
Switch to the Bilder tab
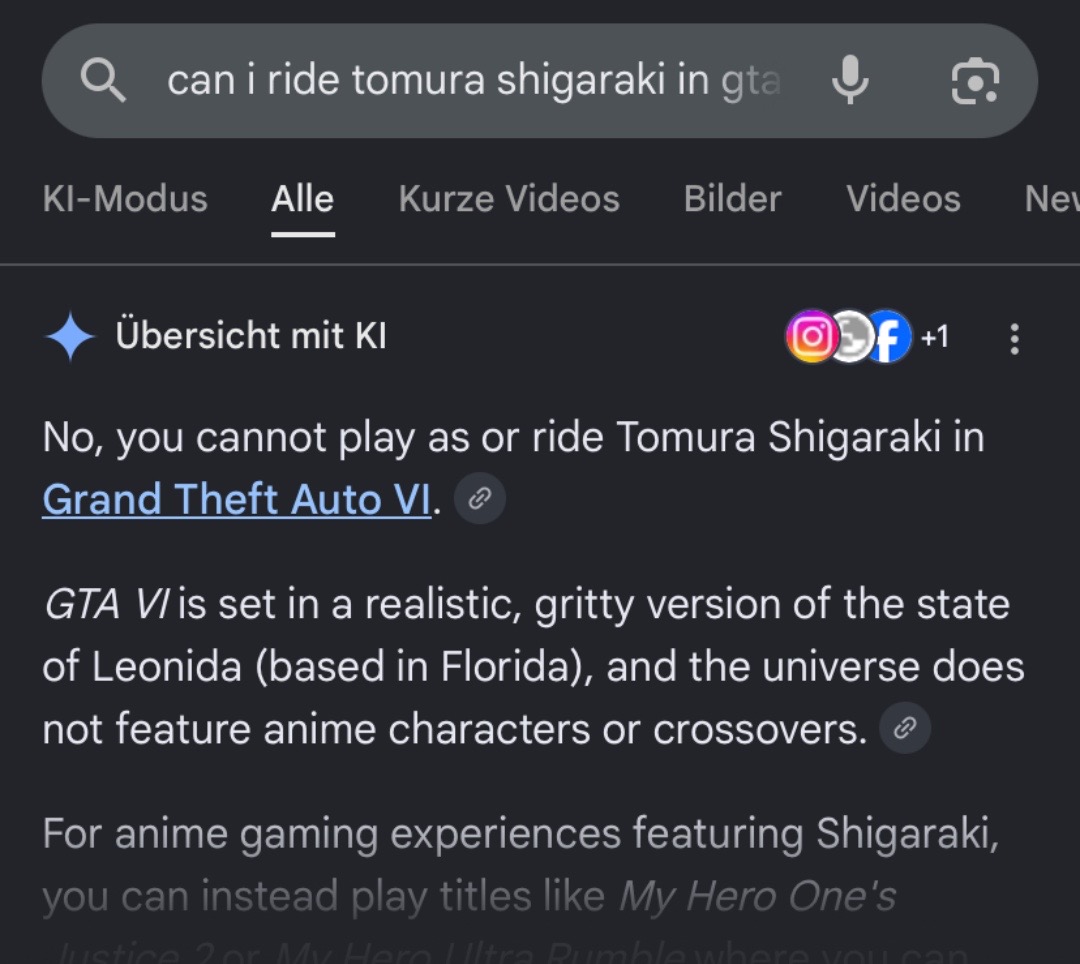click(x=732, y=199)
